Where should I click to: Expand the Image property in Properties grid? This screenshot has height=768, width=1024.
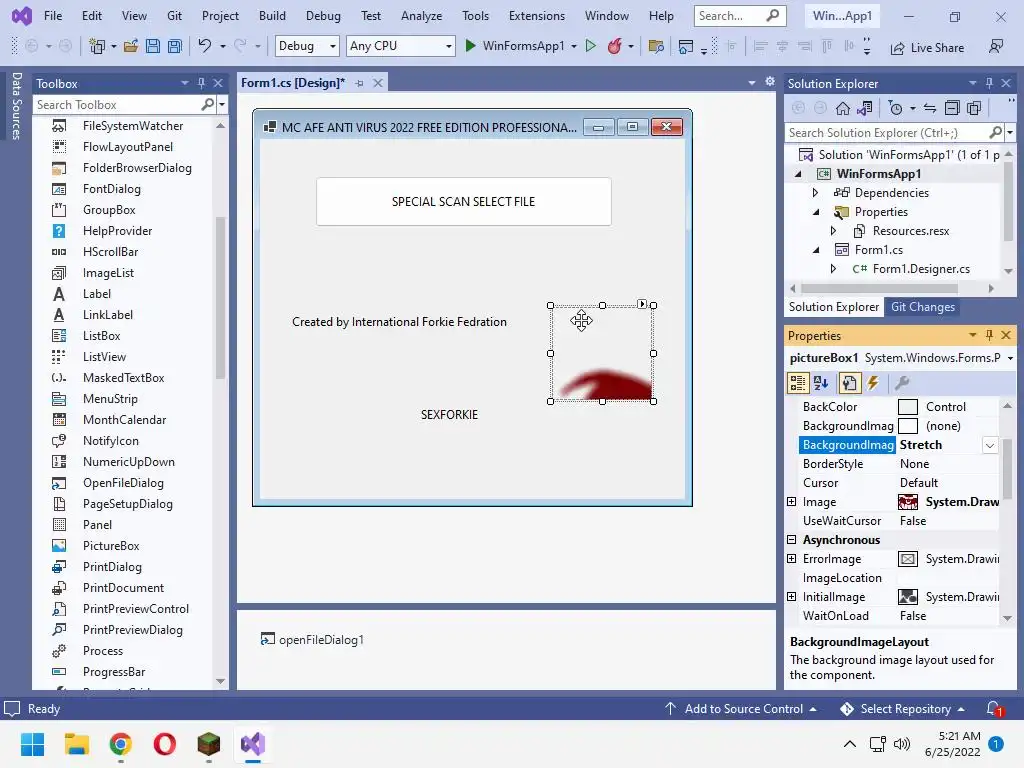click(792, 502)
